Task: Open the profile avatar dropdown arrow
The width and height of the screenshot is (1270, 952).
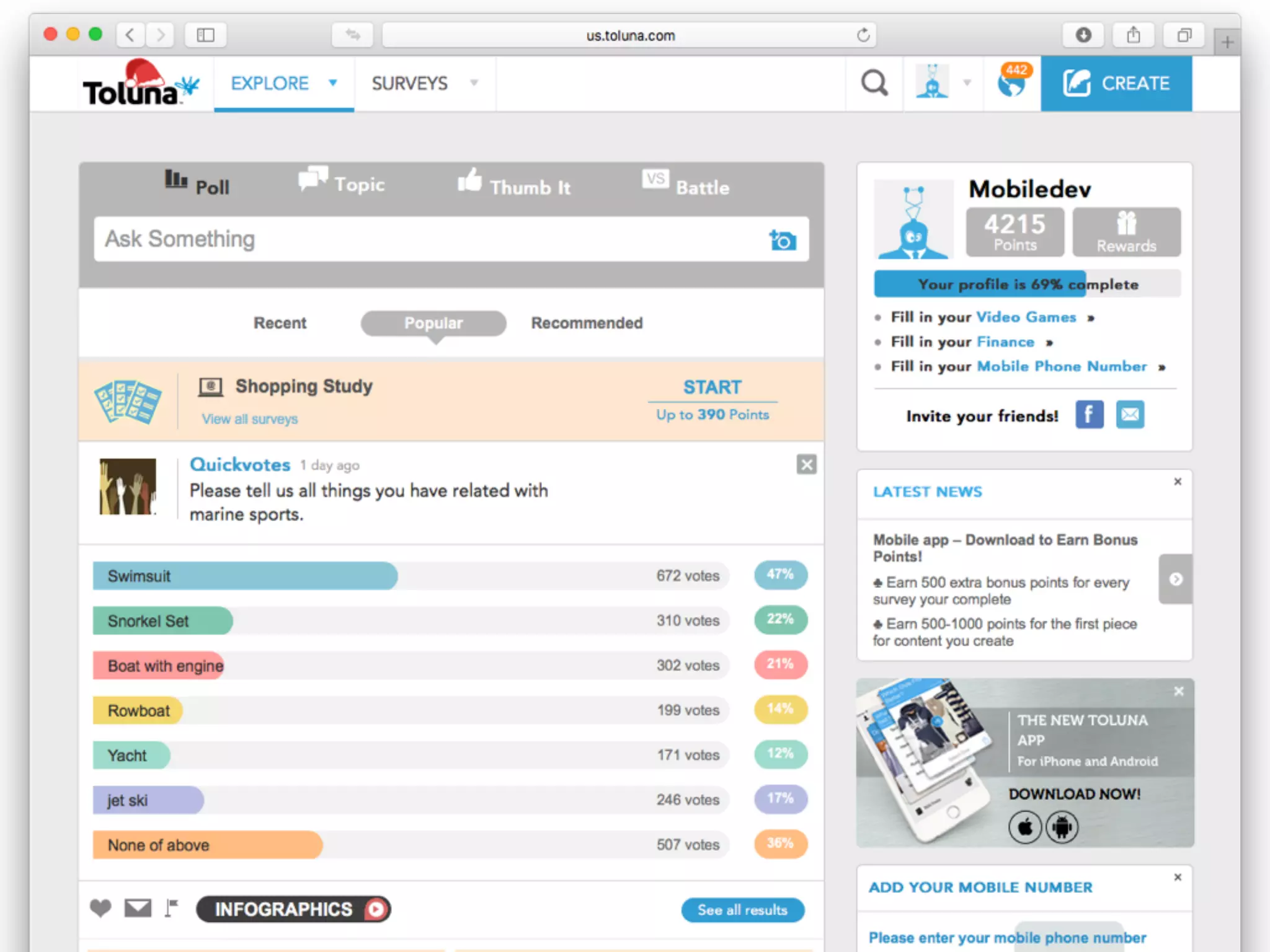Action: coord(967,82)
